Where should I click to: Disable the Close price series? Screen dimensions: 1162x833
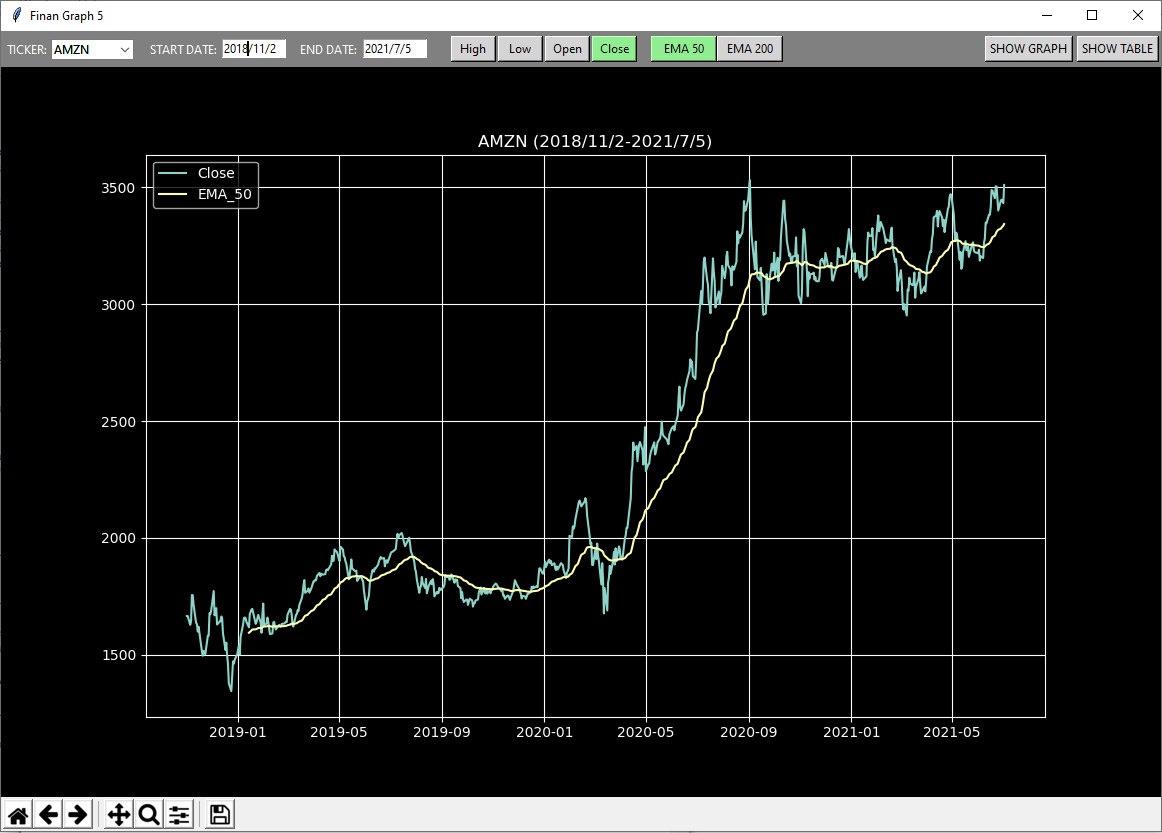(614, 49)
